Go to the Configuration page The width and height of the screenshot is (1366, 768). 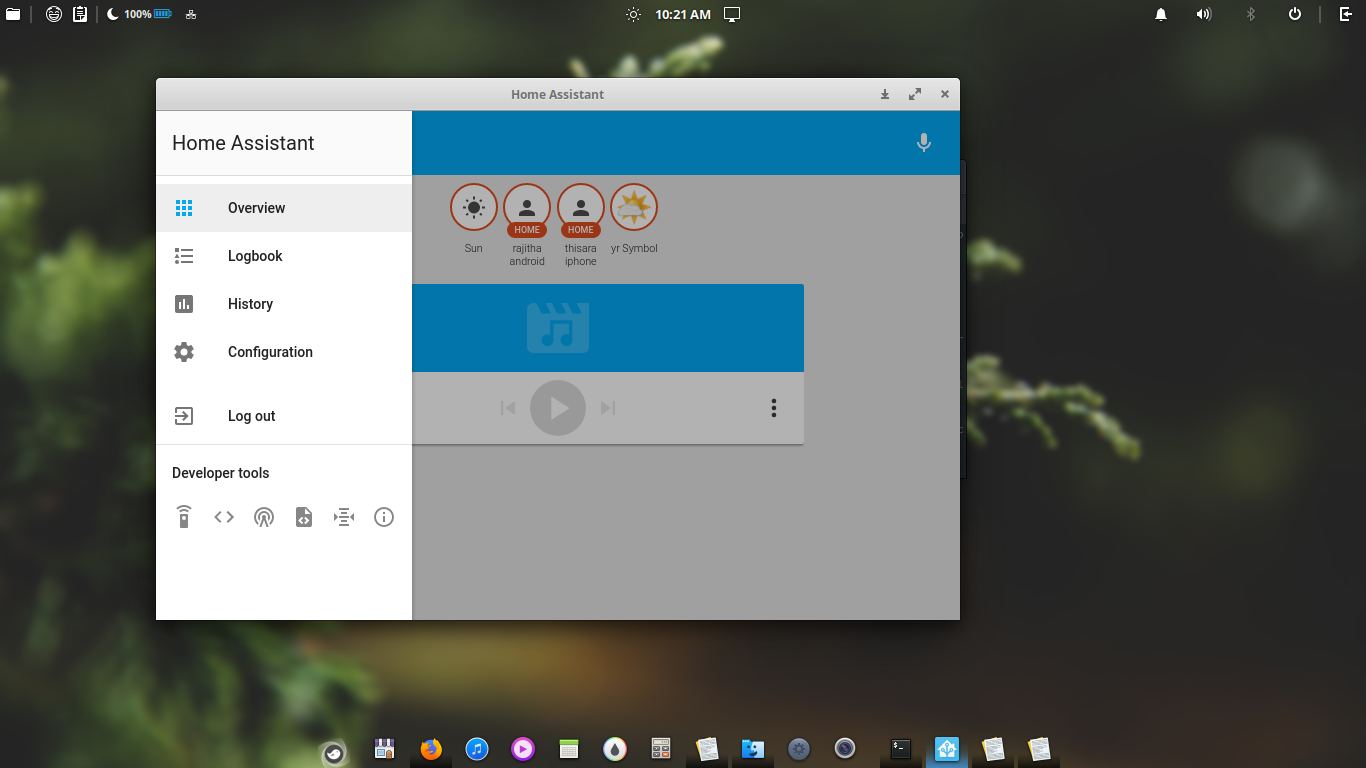tap(284, 352)
